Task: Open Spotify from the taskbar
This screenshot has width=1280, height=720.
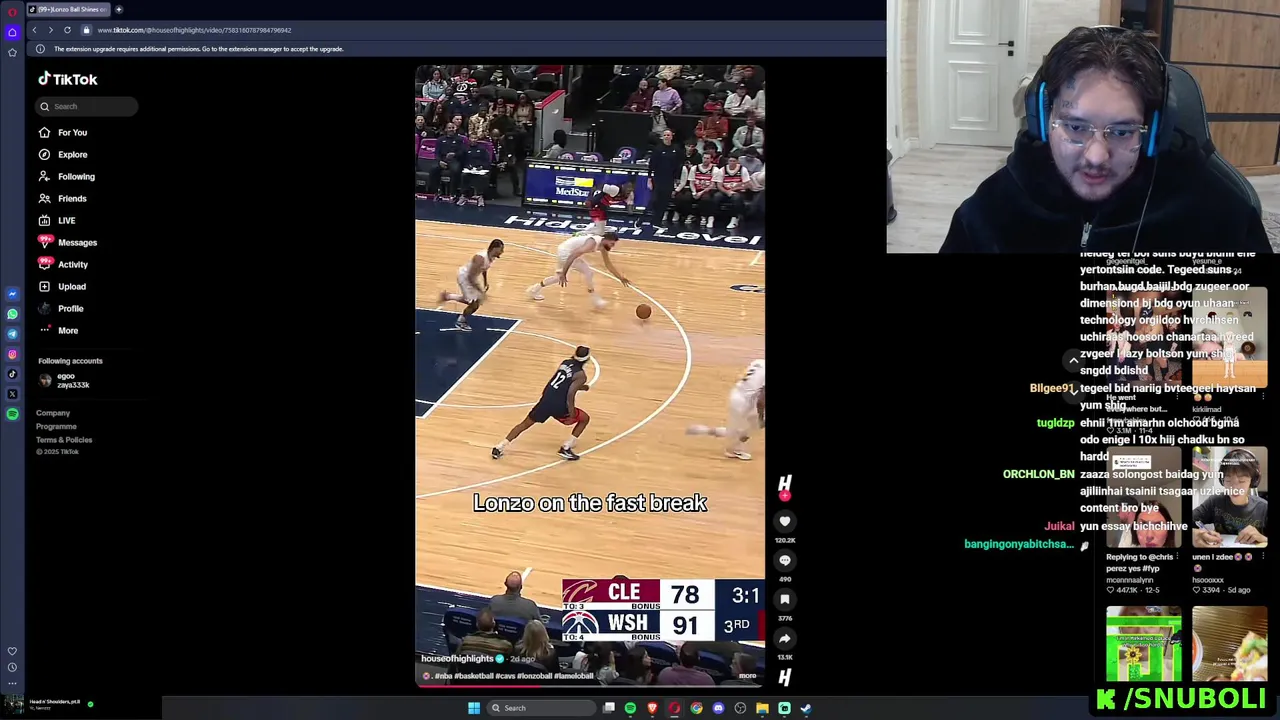Action: click(x=630, y=708)
